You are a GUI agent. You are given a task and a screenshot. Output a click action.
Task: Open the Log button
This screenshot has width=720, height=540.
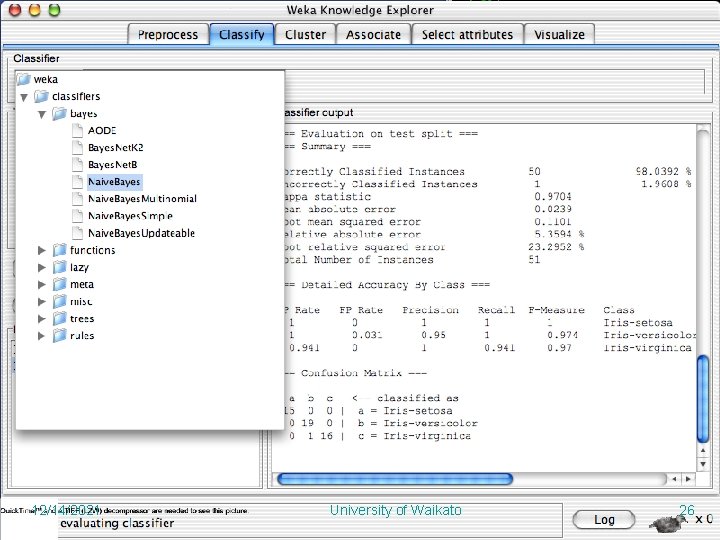(604, 520)
